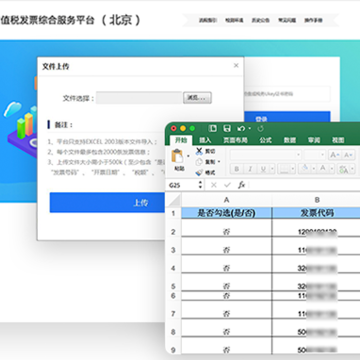The height and width of the screenshot is (360, 360).
Task: Click the 浏览... browse button
Action: pos(197,98)
